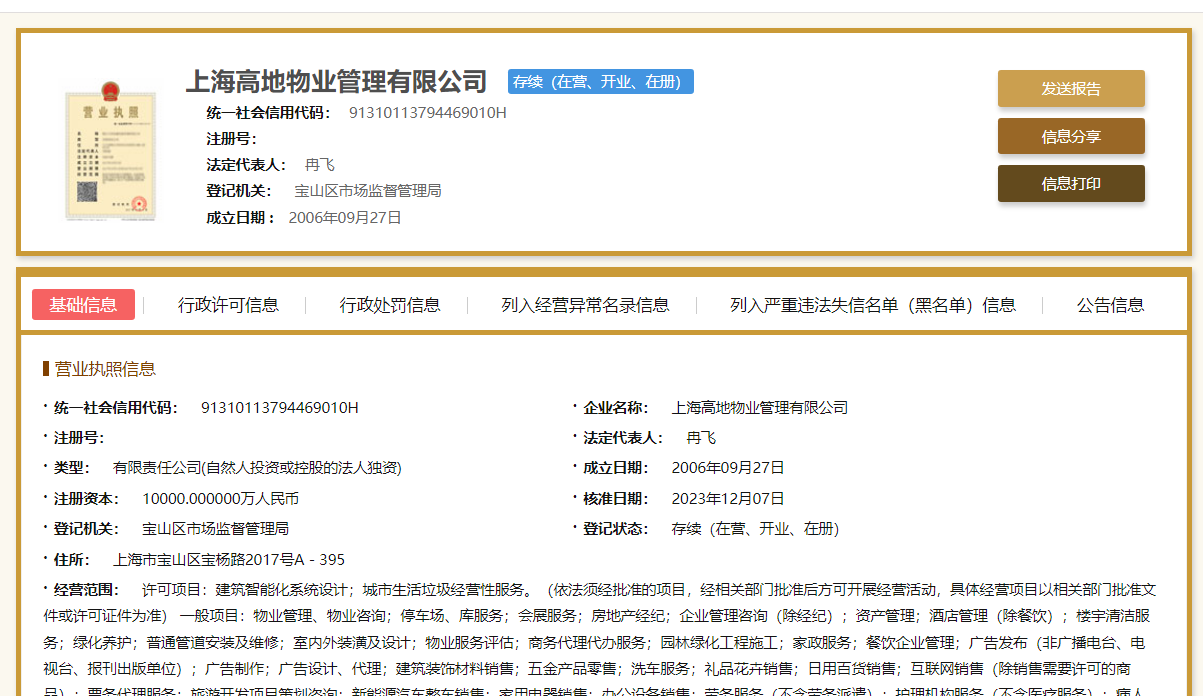Click the 住所 address 宝杨路2017号A-395
The width and height of the screenshot is (1203, 696).
[x=229, y=559]
